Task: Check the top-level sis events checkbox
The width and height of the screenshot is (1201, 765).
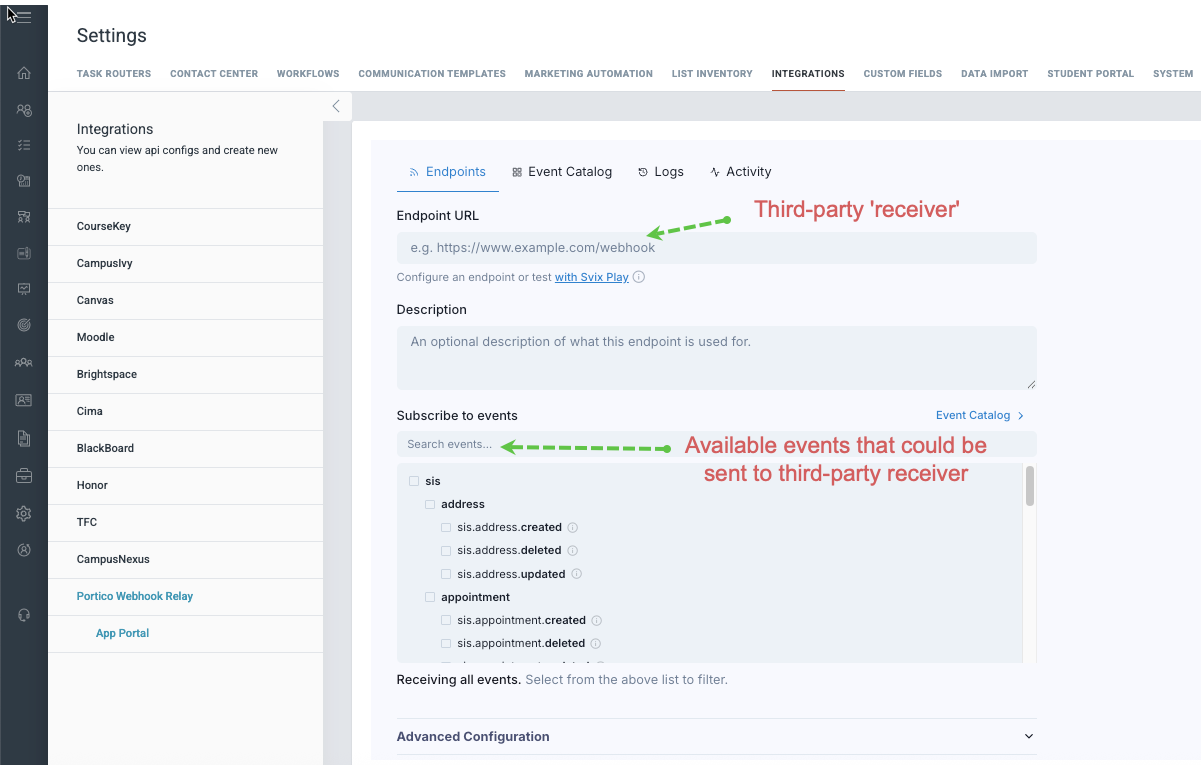Action: coord(414,481)
